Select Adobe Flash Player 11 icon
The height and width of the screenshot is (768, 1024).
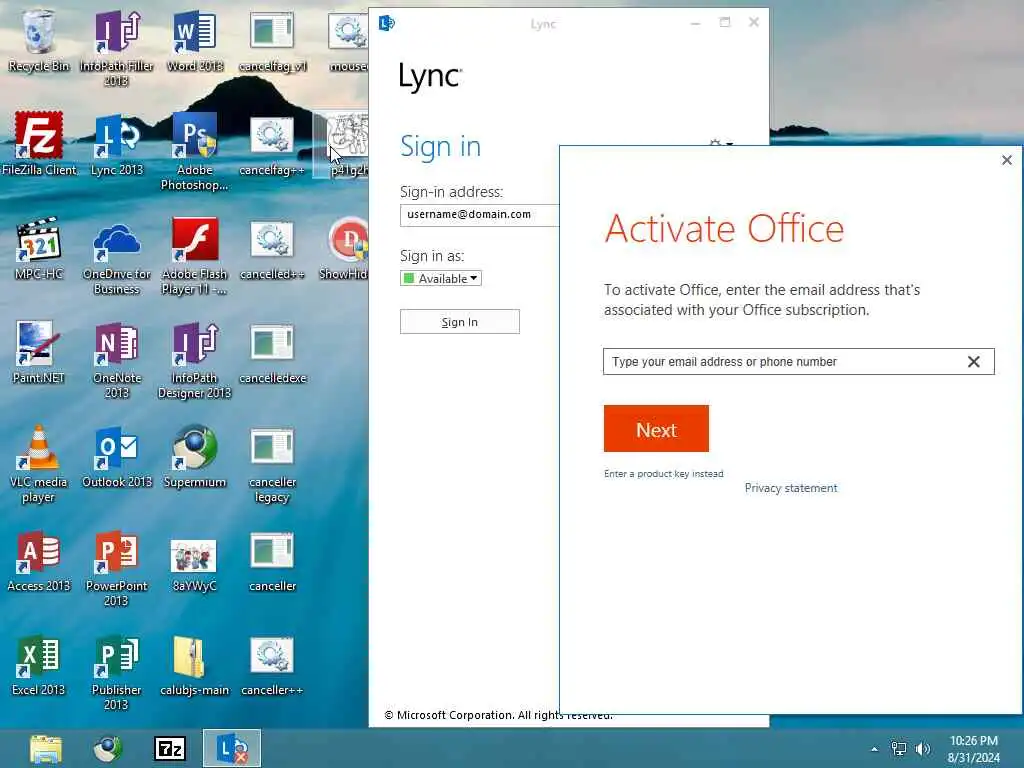(194, 256)
